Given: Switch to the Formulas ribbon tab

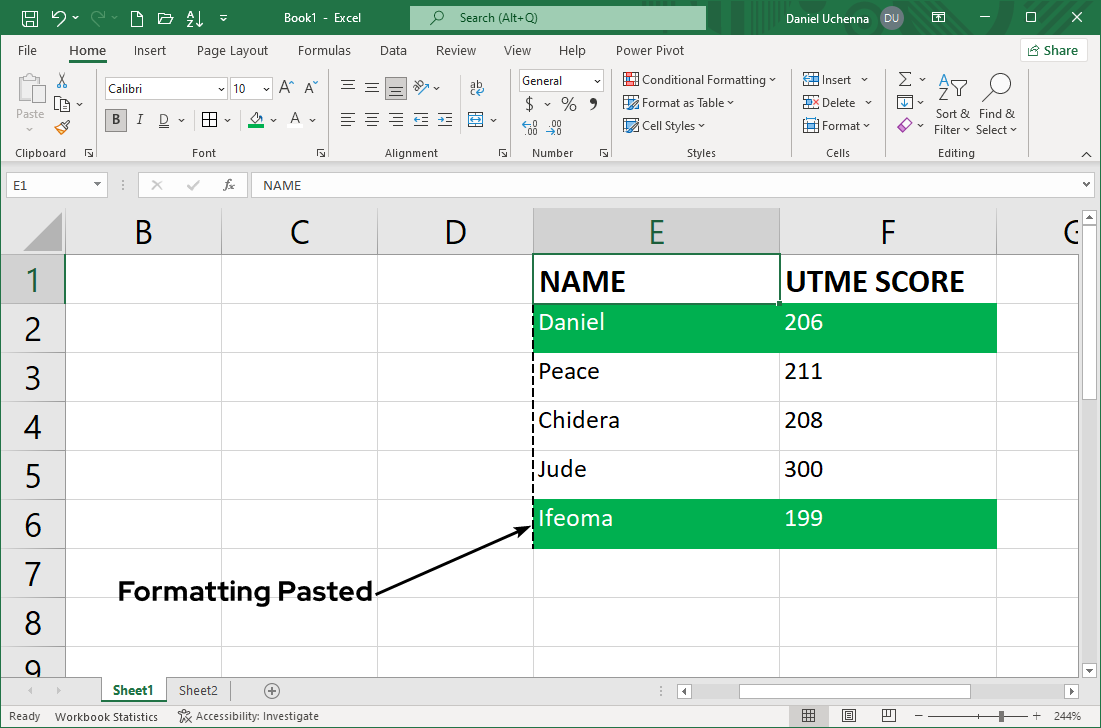Looking at the screenshot, I should click(324, 50).
